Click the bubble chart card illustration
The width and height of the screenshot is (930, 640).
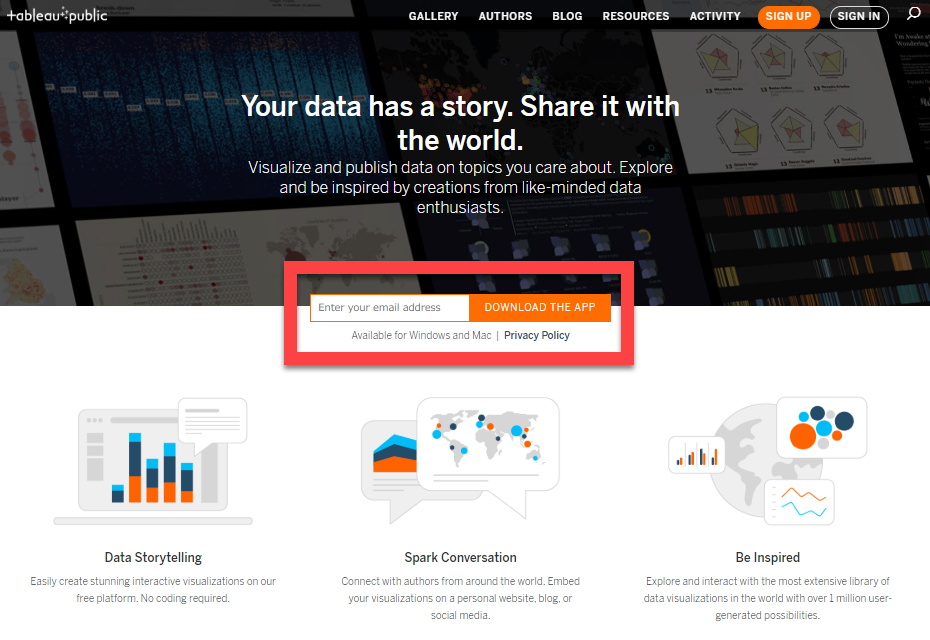click(x=821, y=427)
